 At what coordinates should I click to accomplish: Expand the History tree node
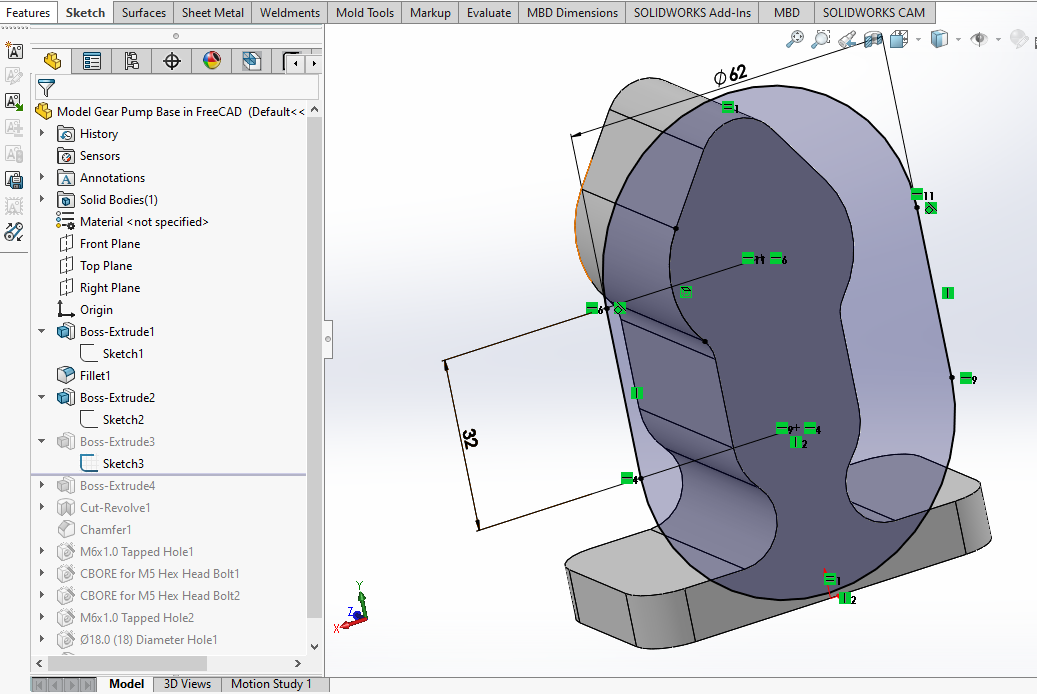(42, 134)
